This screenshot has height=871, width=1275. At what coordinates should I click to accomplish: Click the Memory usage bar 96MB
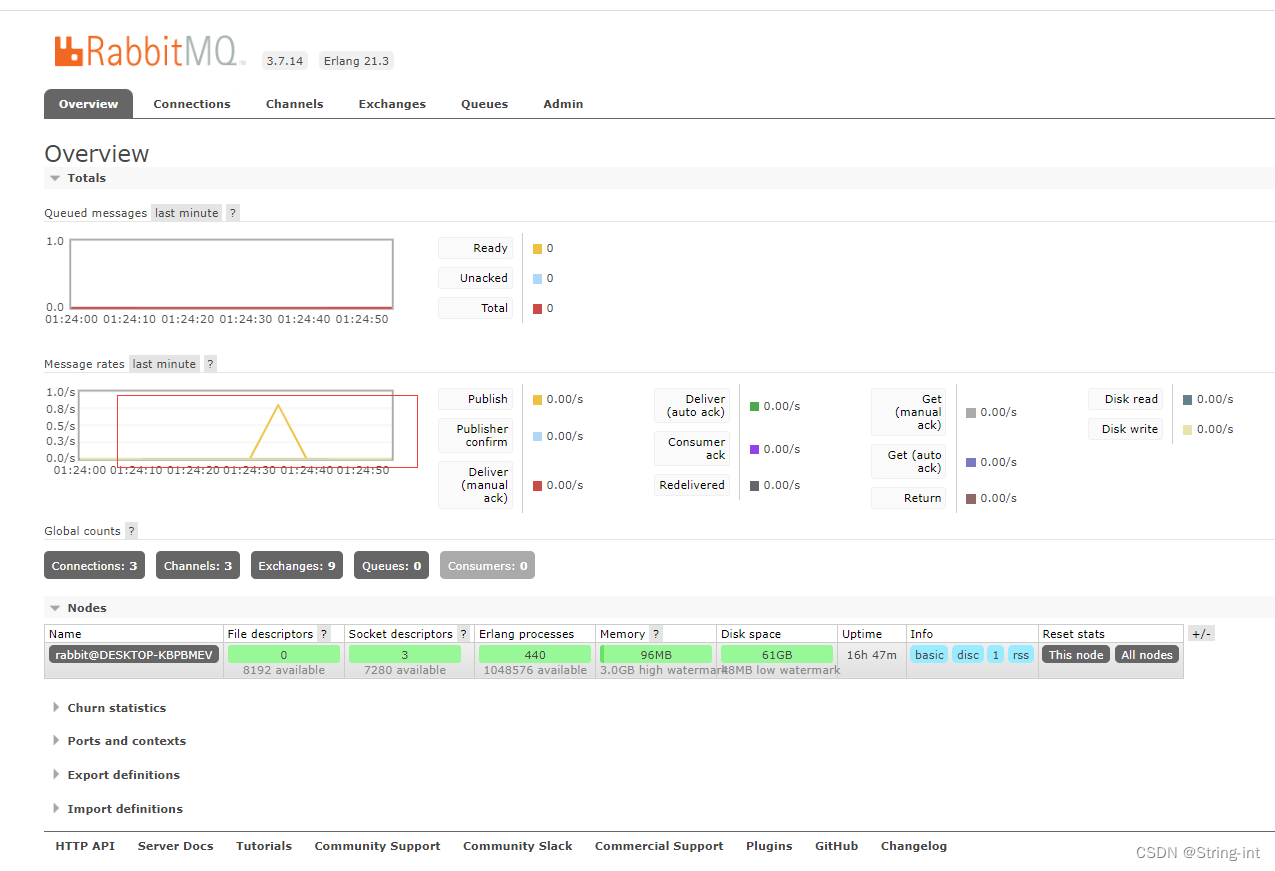656,655
